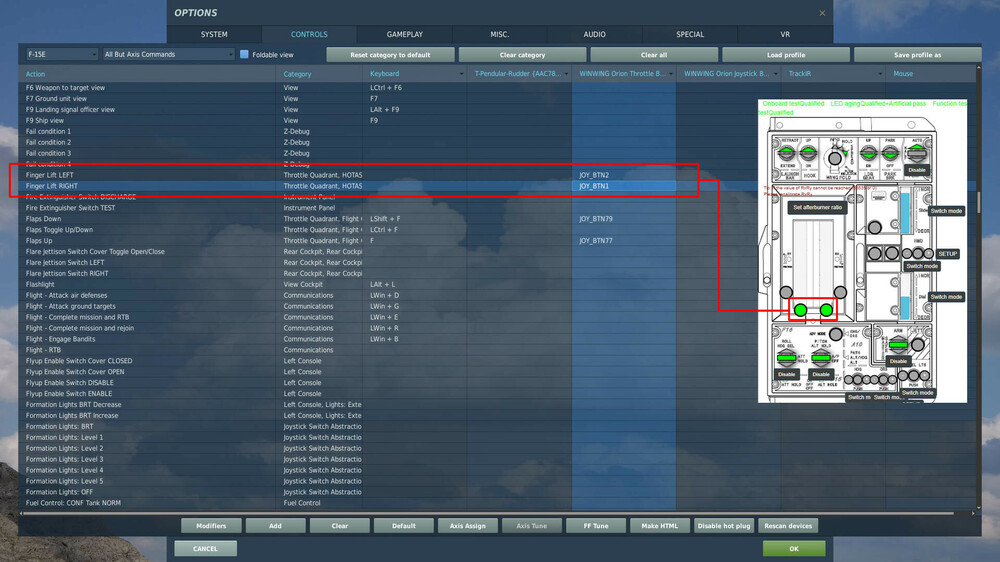
Task: Expand the Keyboard column header arrow
Action: [x=462, y=74]
